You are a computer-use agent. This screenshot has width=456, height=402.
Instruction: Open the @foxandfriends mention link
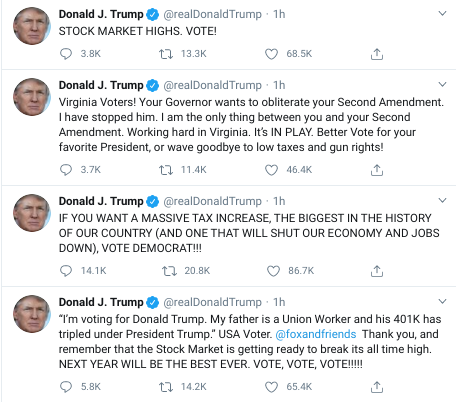pyautogui.click(x=316, y=334)
